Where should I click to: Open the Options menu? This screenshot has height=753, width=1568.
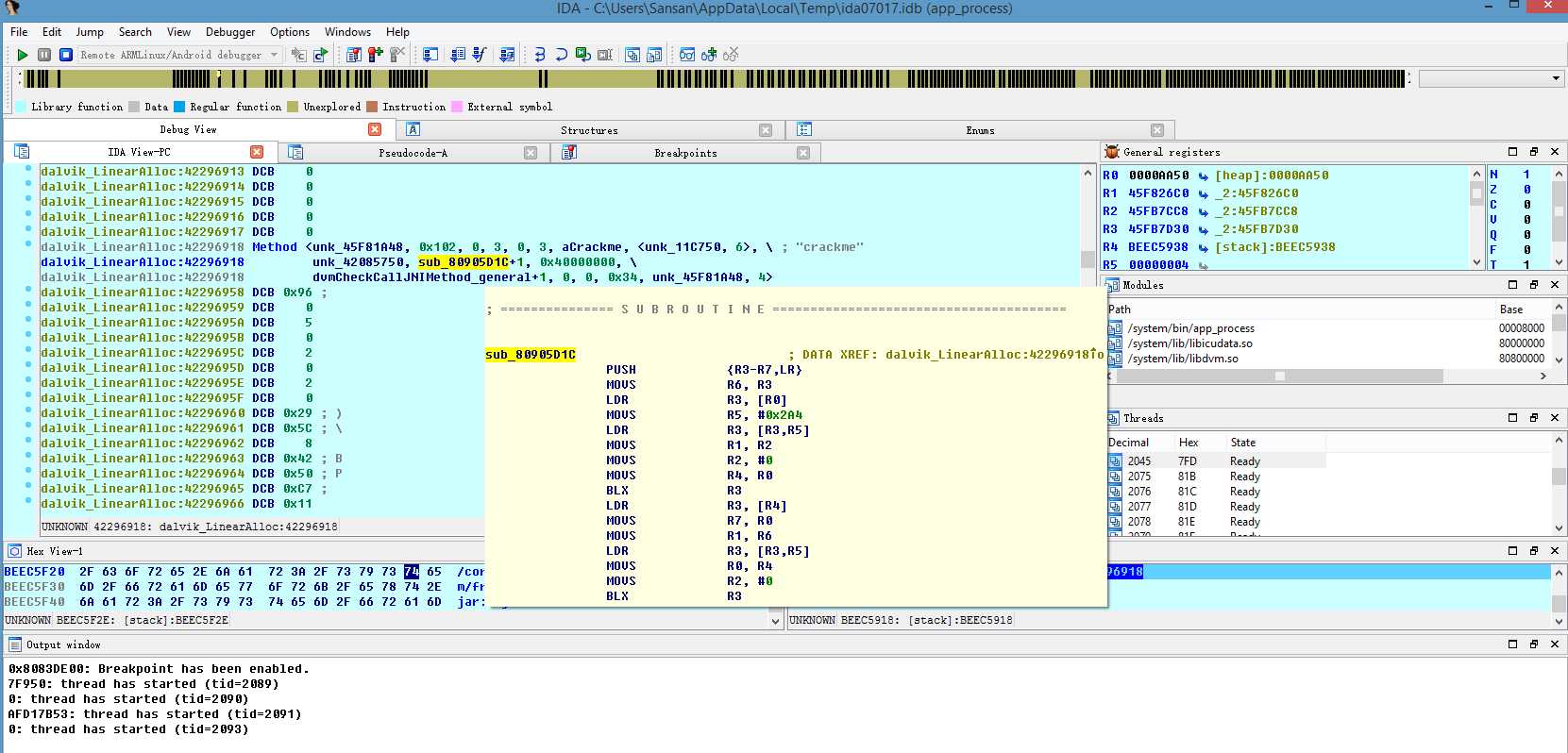[290, 31]
